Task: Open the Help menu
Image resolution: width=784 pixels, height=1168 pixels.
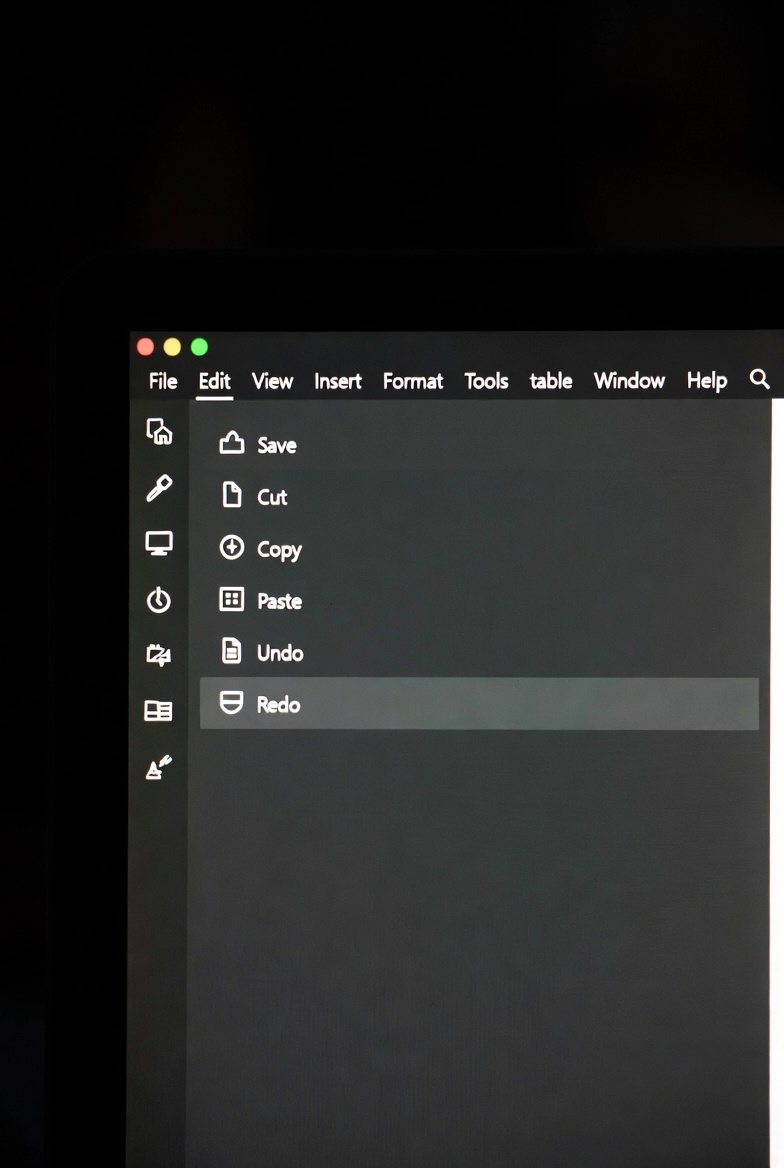Action: point(706,381)
